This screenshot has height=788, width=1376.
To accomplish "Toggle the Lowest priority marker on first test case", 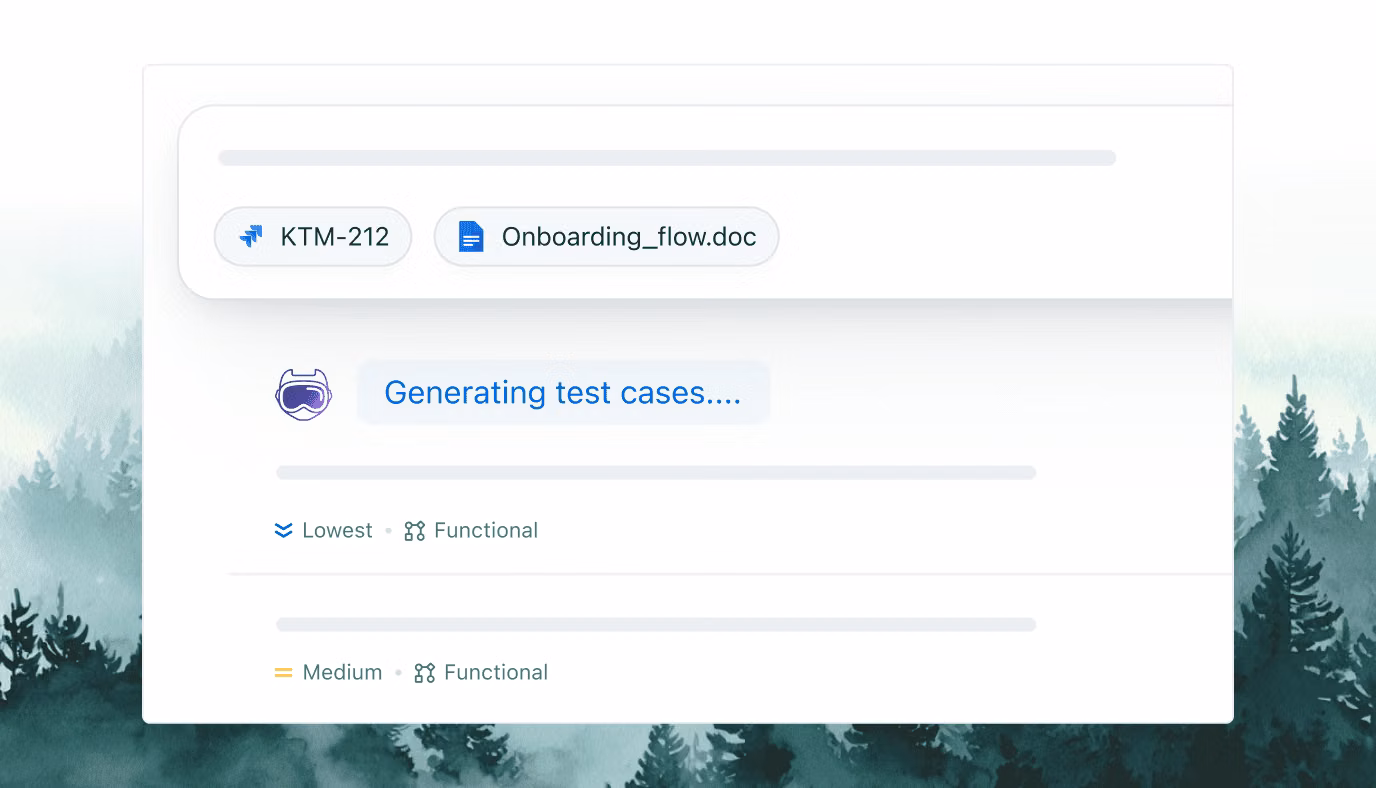I will point(284,529).
